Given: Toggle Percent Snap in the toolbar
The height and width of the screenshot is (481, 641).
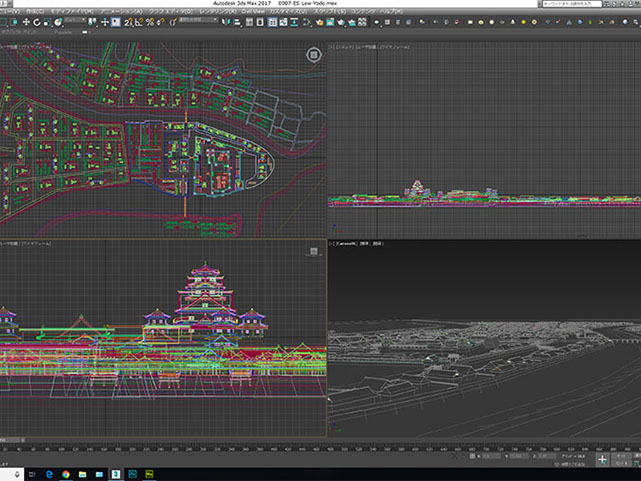Looking at the screenshot, I should point(149,22).
